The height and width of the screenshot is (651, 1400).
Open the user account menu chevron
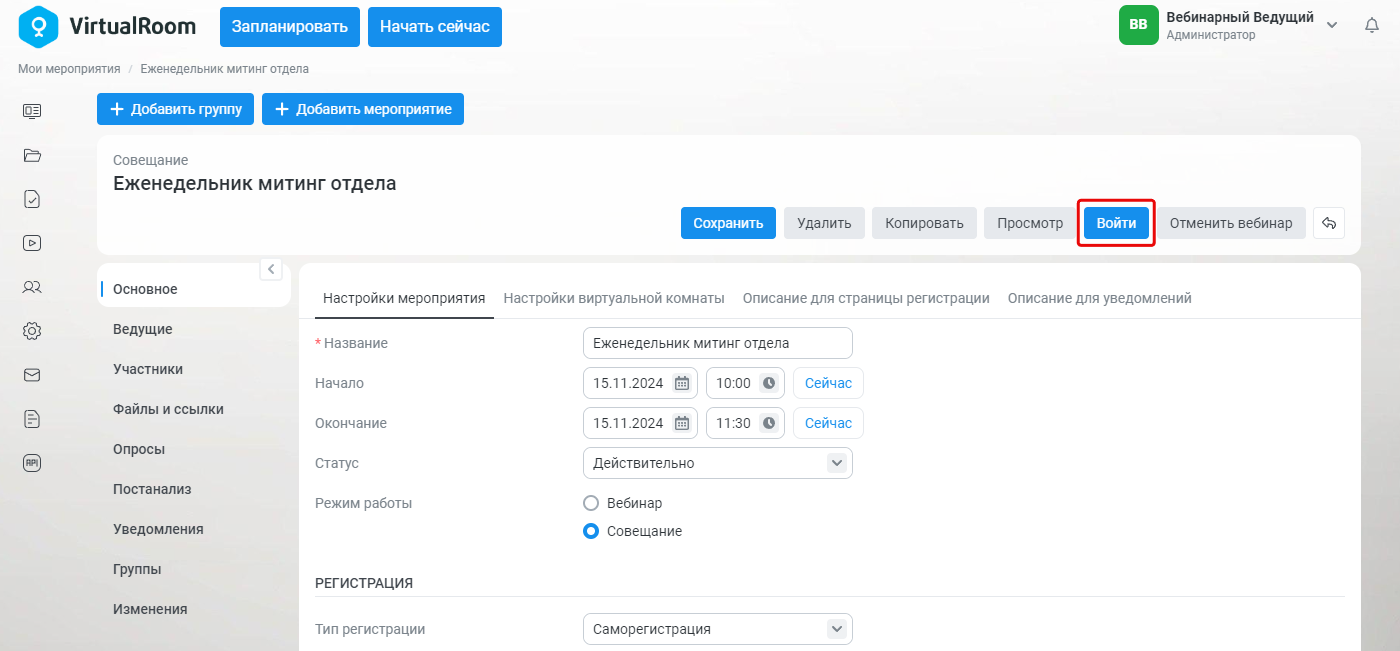(x=1332, y=25)
